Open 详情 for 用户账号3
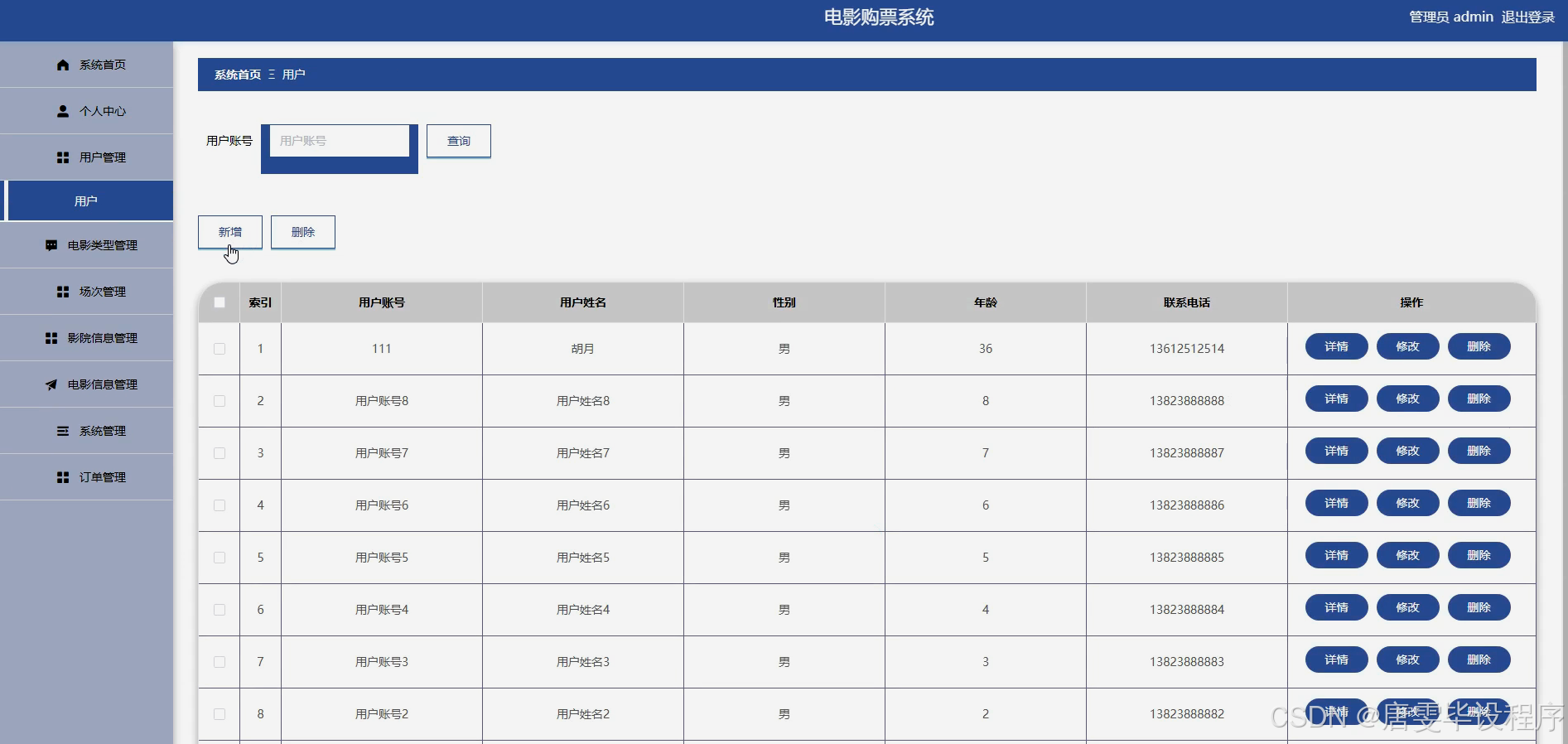The height and width of the screenshot is (744, 1568). coord(1337,659)
